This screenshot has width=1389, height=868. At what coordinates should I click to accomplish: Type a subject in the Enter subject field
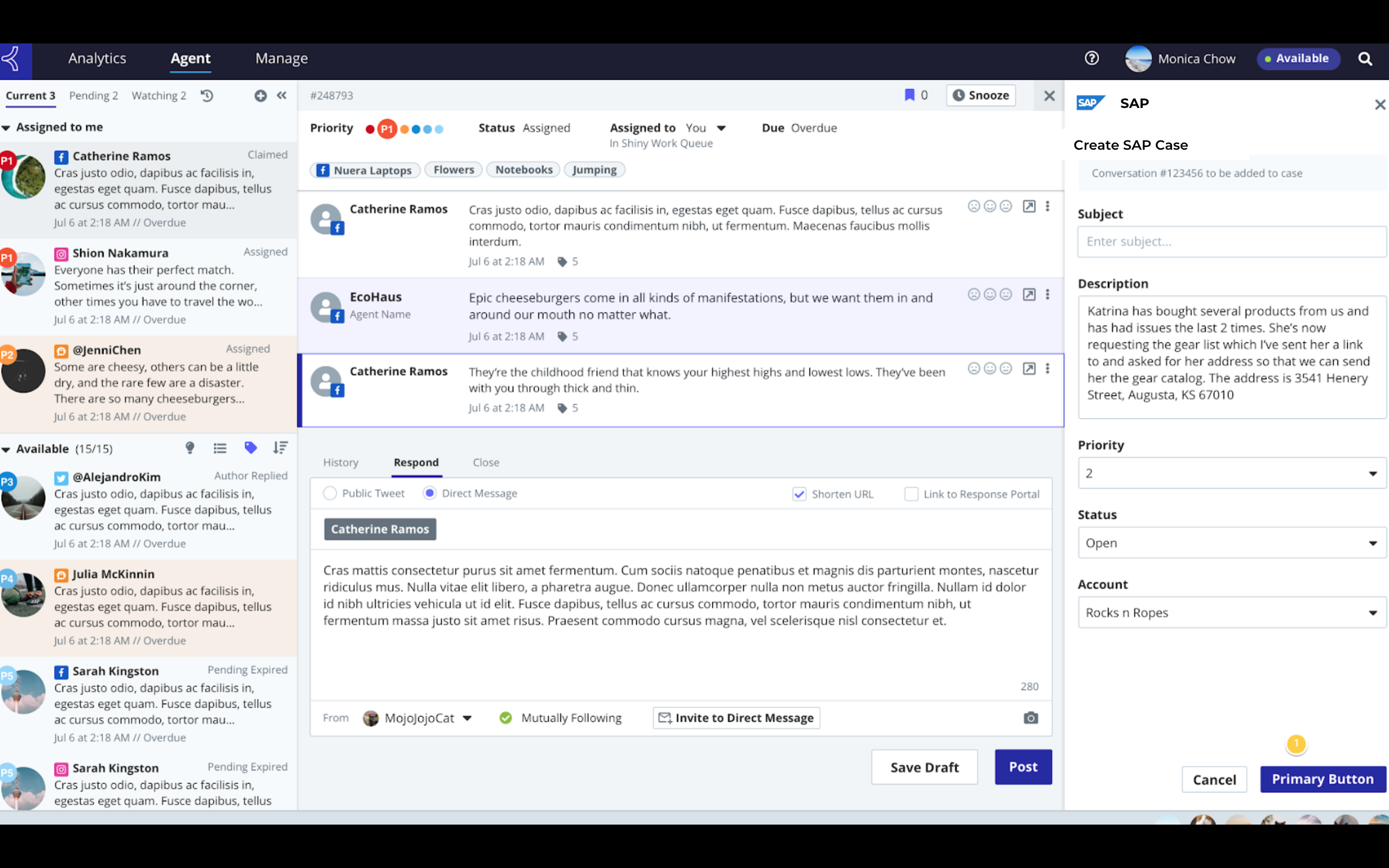pos(1231,241)
